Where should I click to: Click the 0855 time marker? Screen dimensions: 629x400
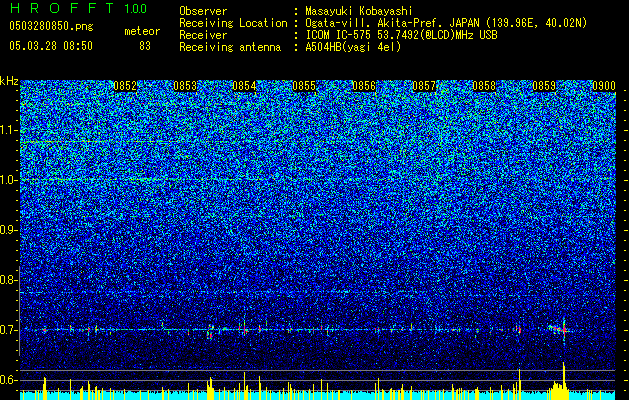click(x=304, y=86)
